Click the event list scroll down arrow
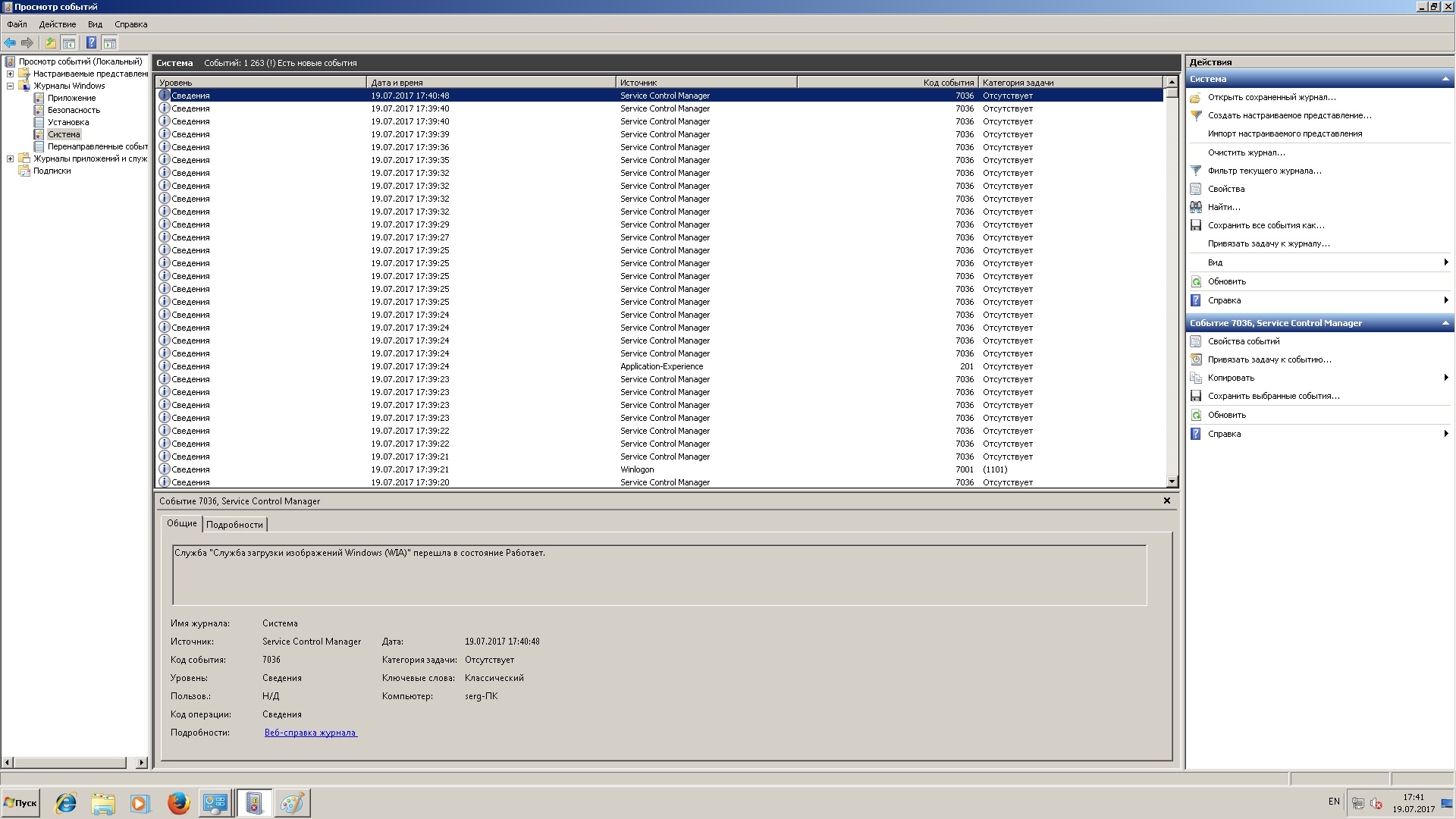1456x819 pixels. coord(1172,482)
